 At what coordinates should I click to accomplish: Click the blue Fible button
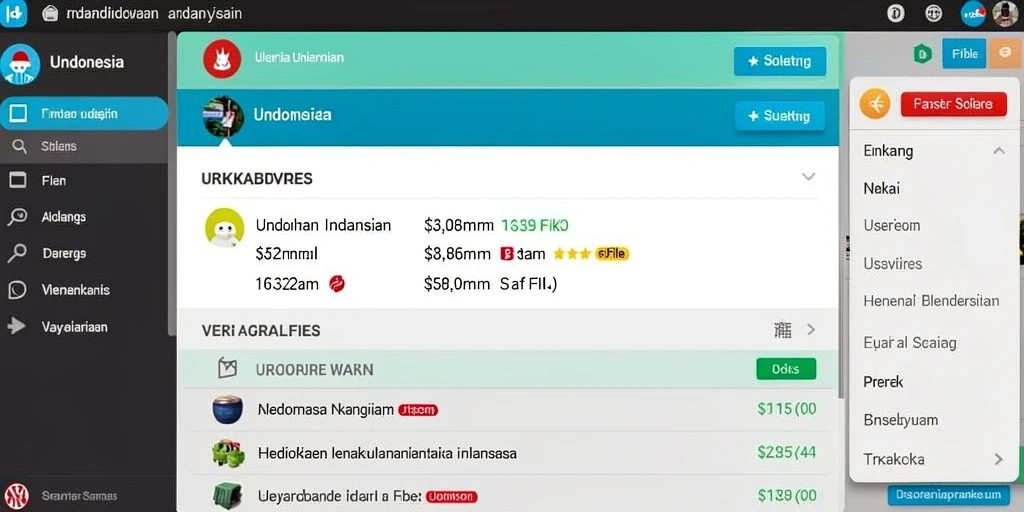pyautogui.click(x=964, y=54)
